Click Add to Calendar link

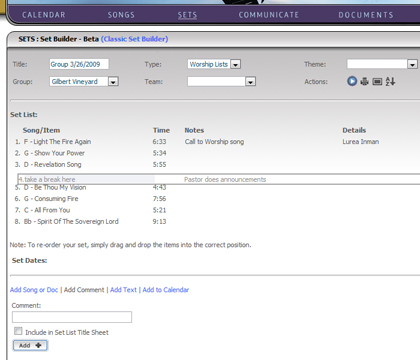[166, 290]
